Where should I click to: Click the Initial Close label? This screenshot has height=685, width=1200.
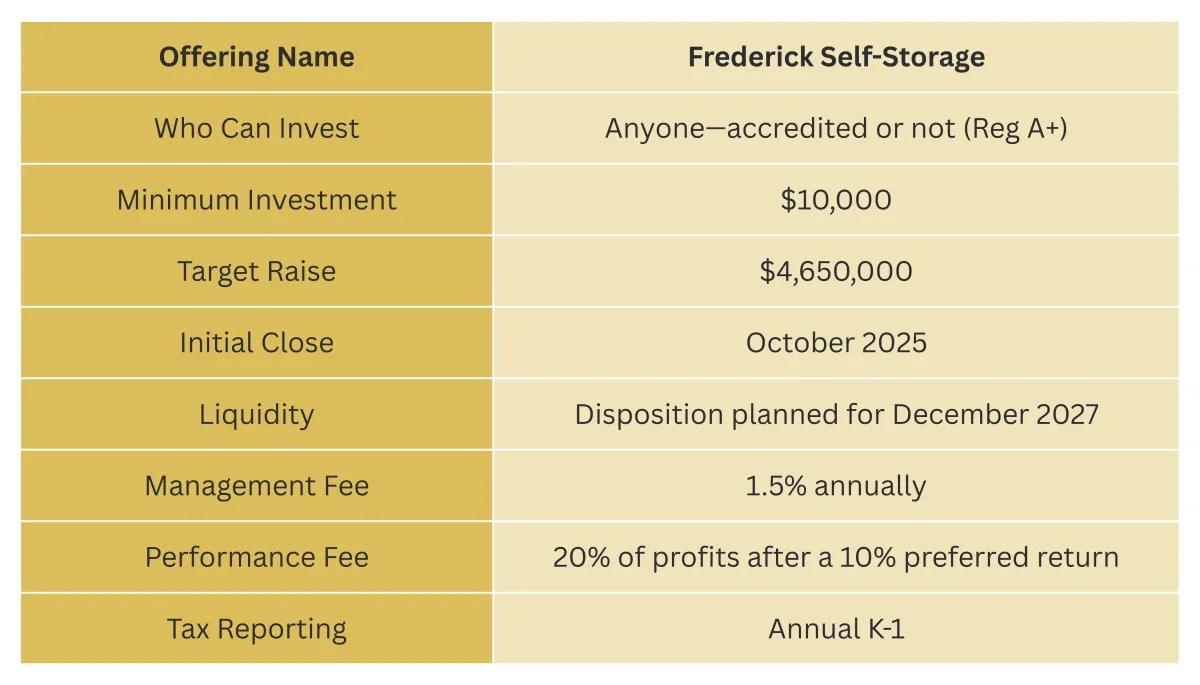pyautogui.click(x=256, y=343)
